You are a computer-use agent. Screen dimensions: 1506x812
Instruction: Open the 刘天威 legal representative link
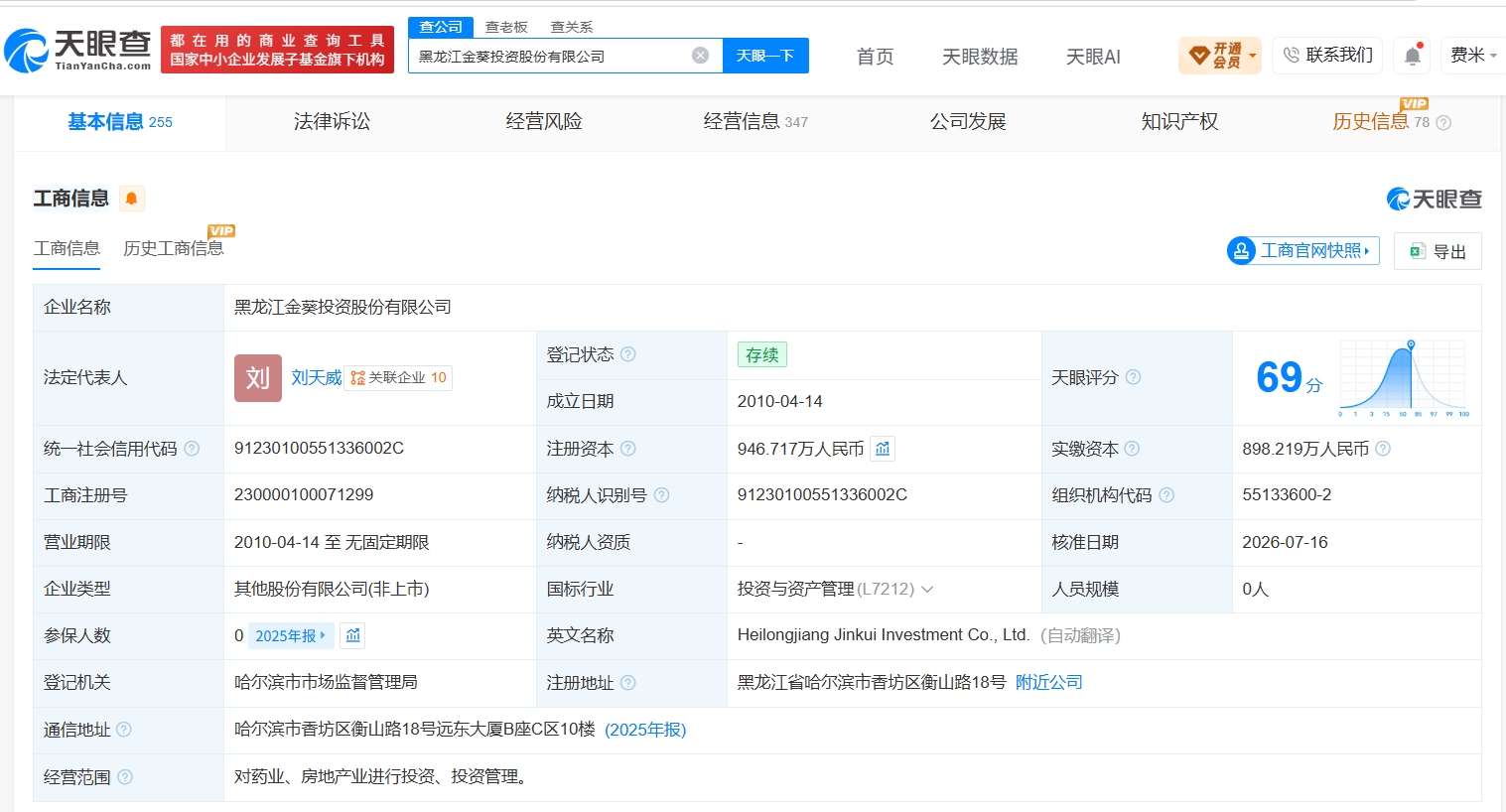(x=317, y=377)
